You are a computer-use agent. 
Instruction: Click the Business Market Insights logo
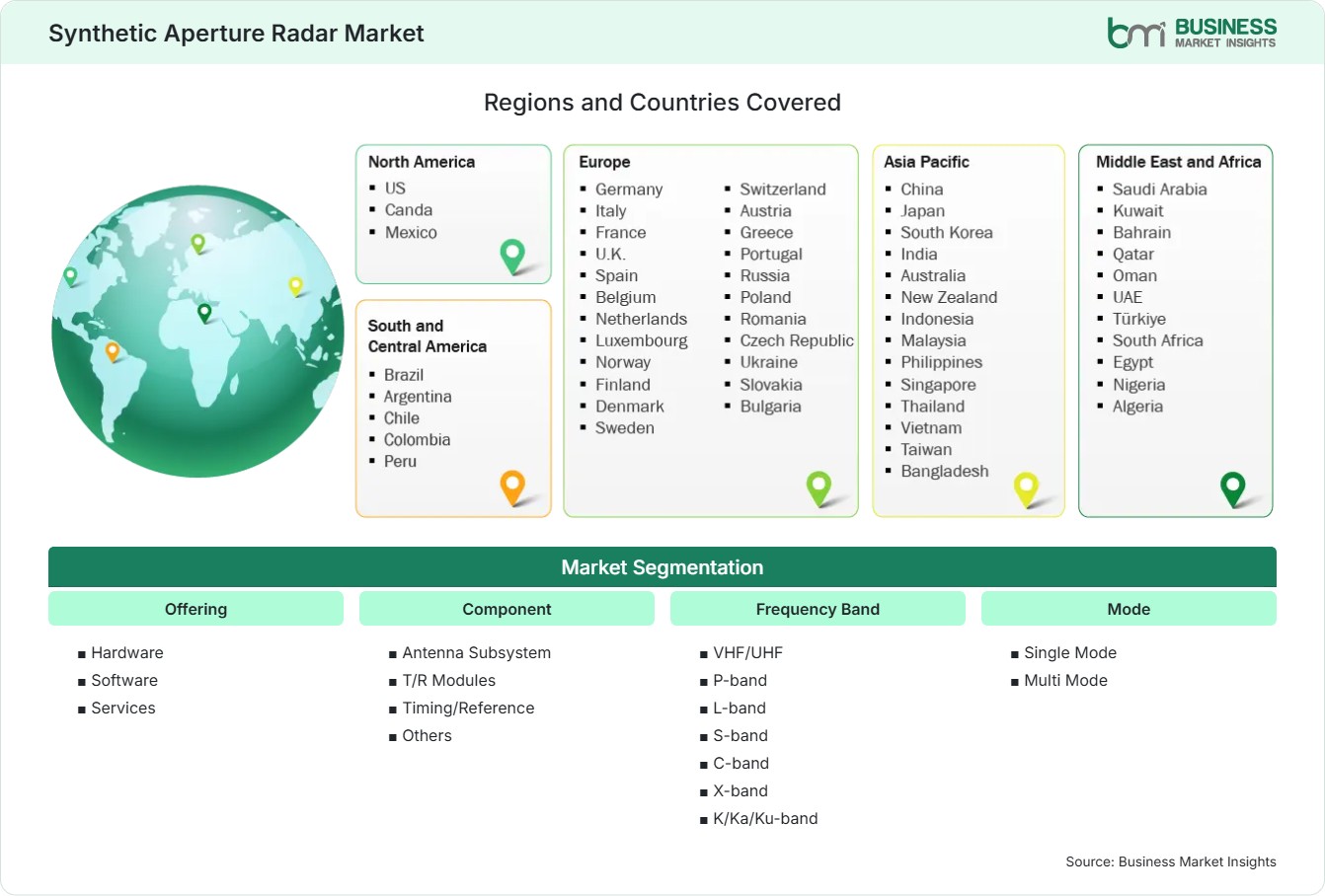click(1191, 33)
